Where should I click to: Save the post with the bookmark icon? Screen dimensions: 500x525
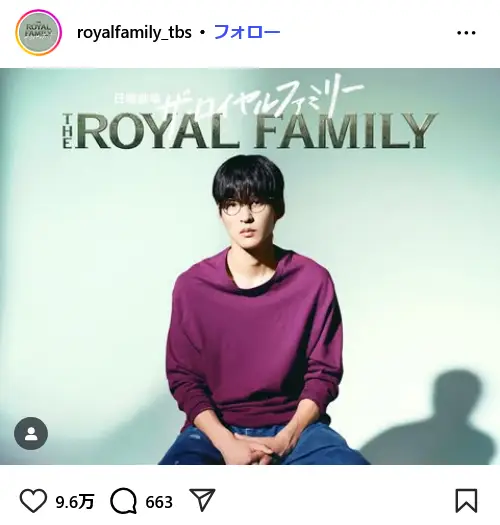[466, 501]
